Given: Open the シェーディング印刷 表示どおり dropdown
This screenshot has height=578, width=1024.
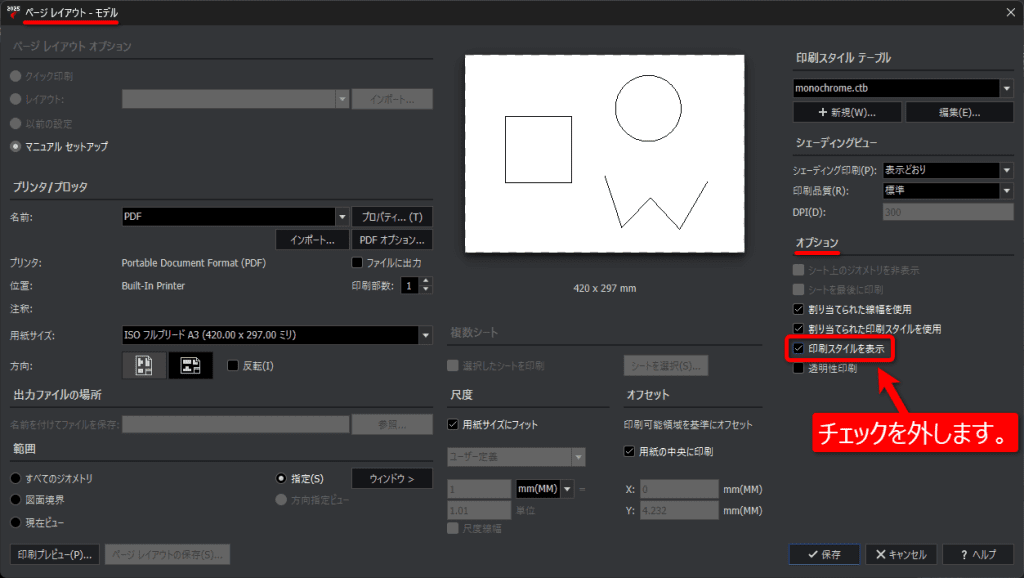Looking at the screenshot, I should pos(1006,170).
